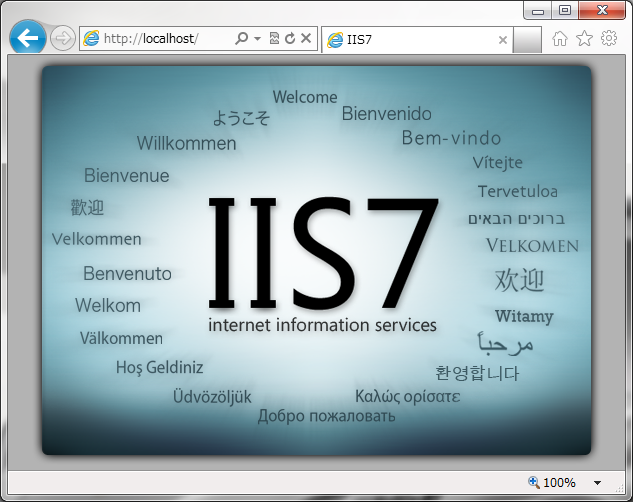
Task: Click the search magnifier in address bar
Action: pyautogui.click(x=241, y=38)
